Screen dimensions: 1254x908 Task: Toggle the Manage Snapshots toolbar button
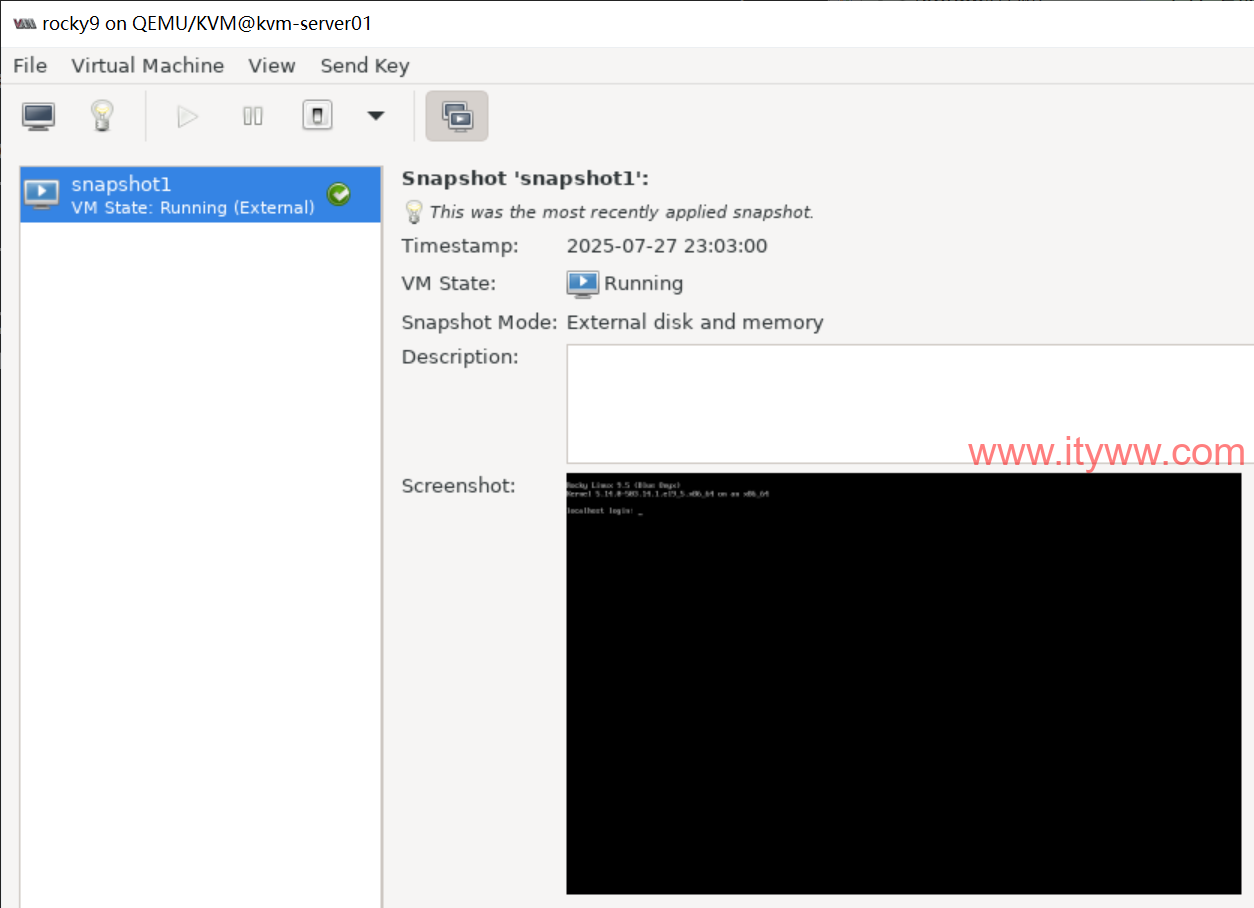[457, 116]
